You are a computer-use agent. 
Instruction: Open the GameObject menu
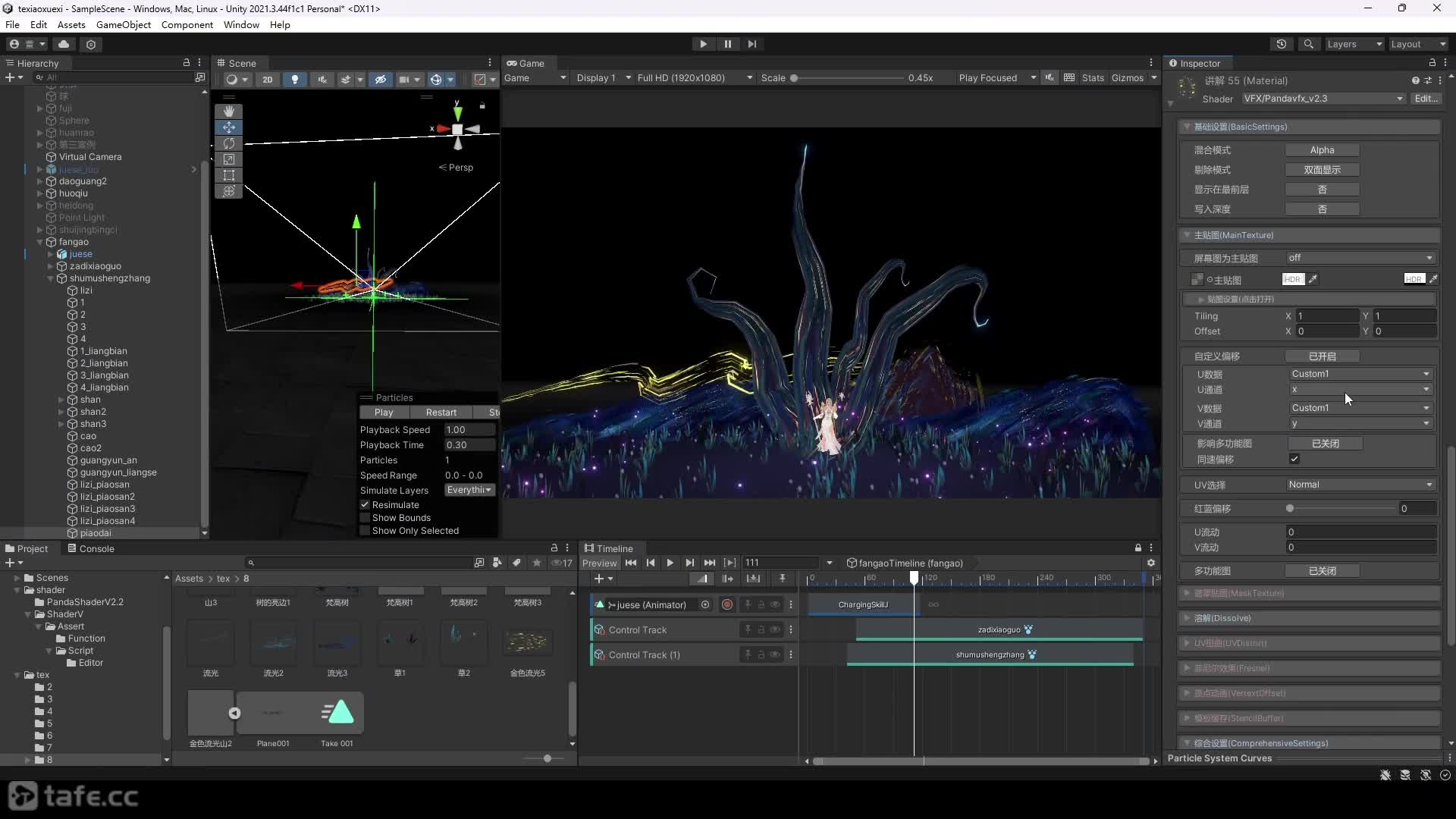(124, 24)
